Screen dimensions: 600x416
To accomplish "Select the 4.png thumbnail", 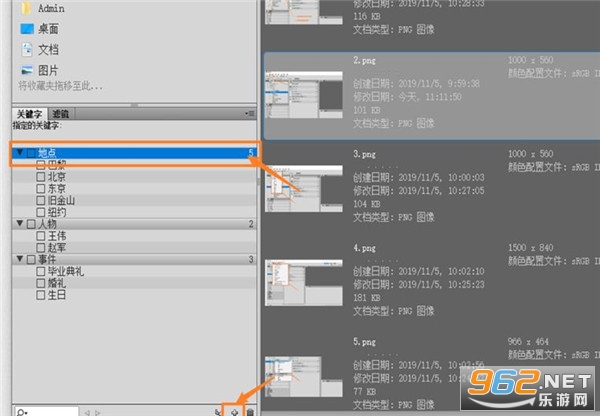I will (x=303, y=282).
